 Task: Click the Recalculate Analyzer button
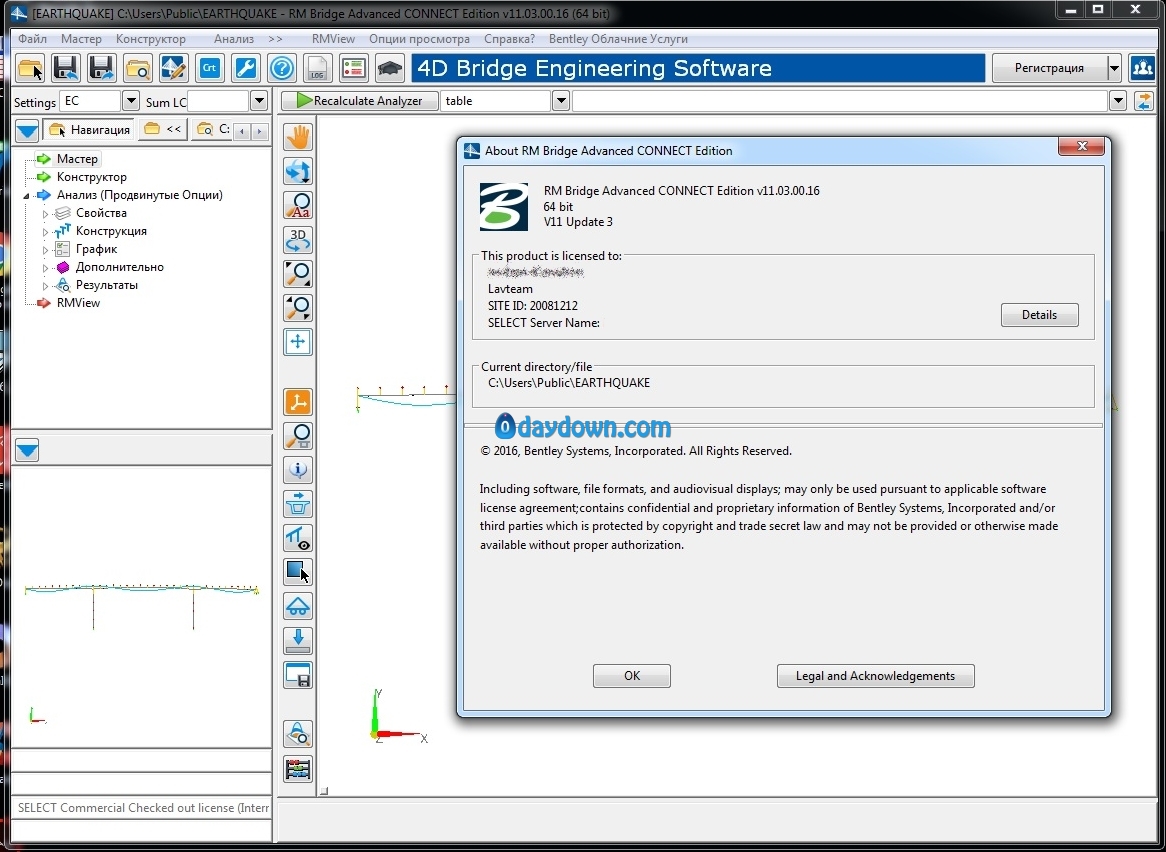click(359, 100)
